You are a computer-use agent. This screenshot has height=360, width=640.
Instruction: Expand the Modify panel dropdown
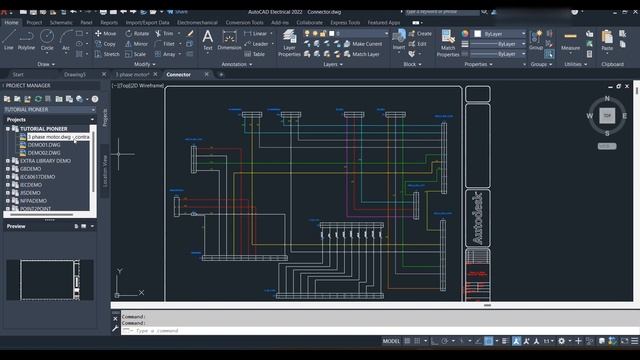[x=144, y=64]
